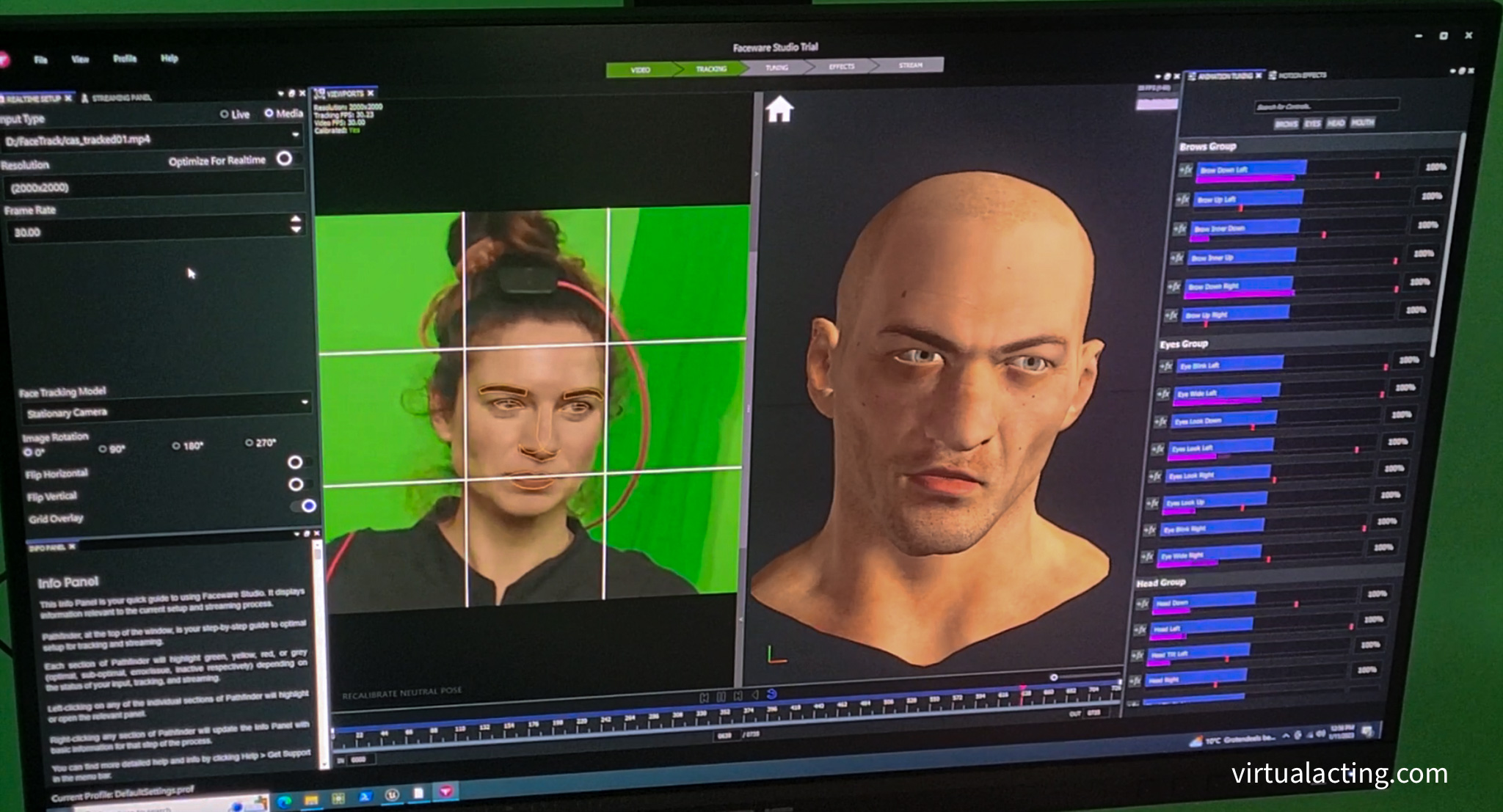Set image rotation to 270°

pos(250,442)
